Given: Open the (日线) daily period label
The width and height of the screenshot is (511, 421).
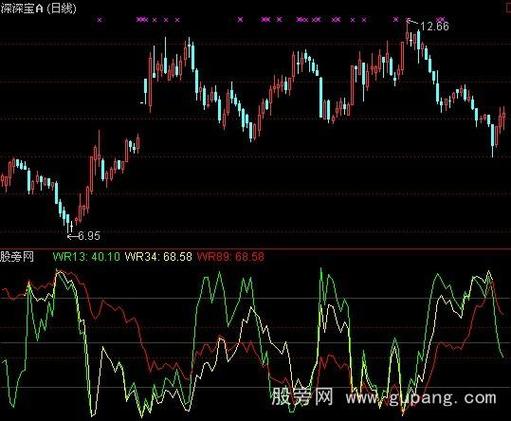Looking at the screenshot, I should point(61,8).
